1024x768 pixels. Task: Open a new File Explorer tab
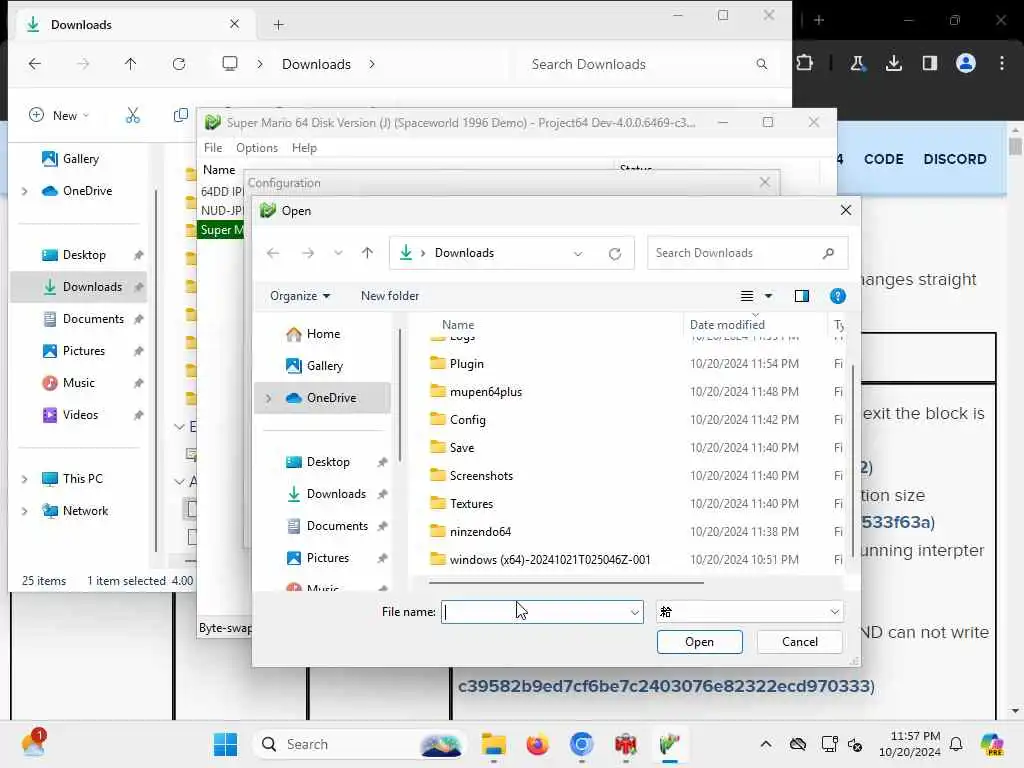(278, 25)
